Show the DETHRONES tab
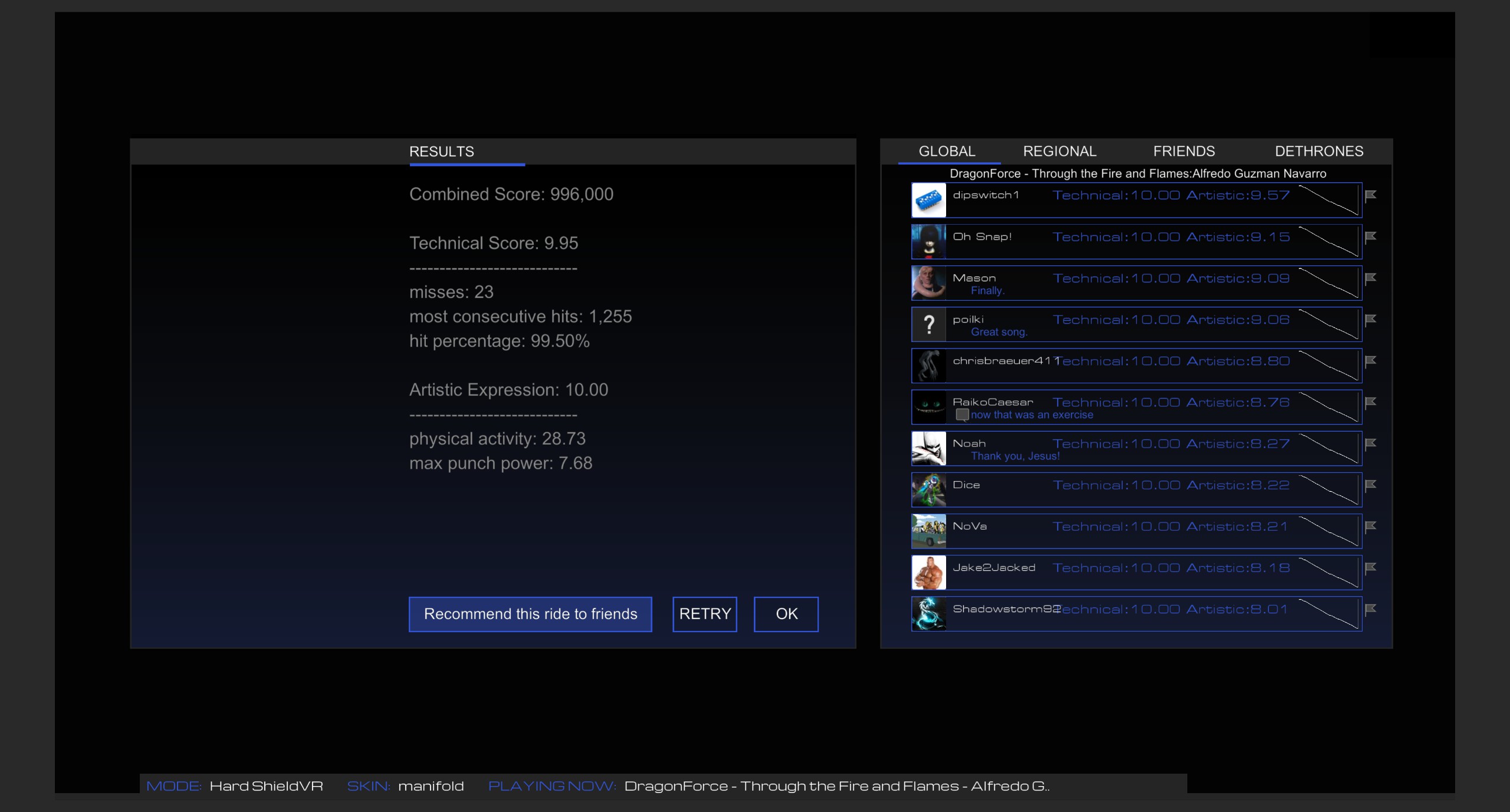 coord(1319,152)
